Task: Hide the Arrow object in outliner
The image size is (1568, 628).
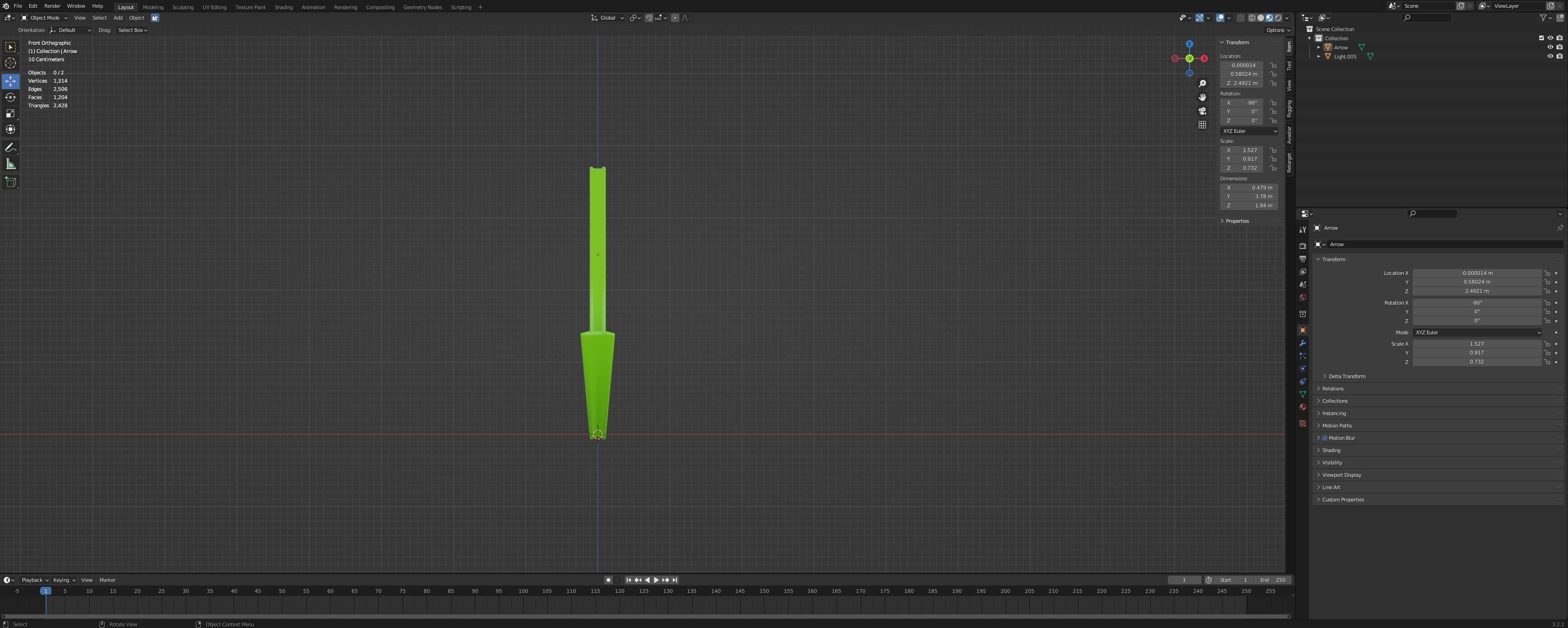Action: [x=1550, y=47]
